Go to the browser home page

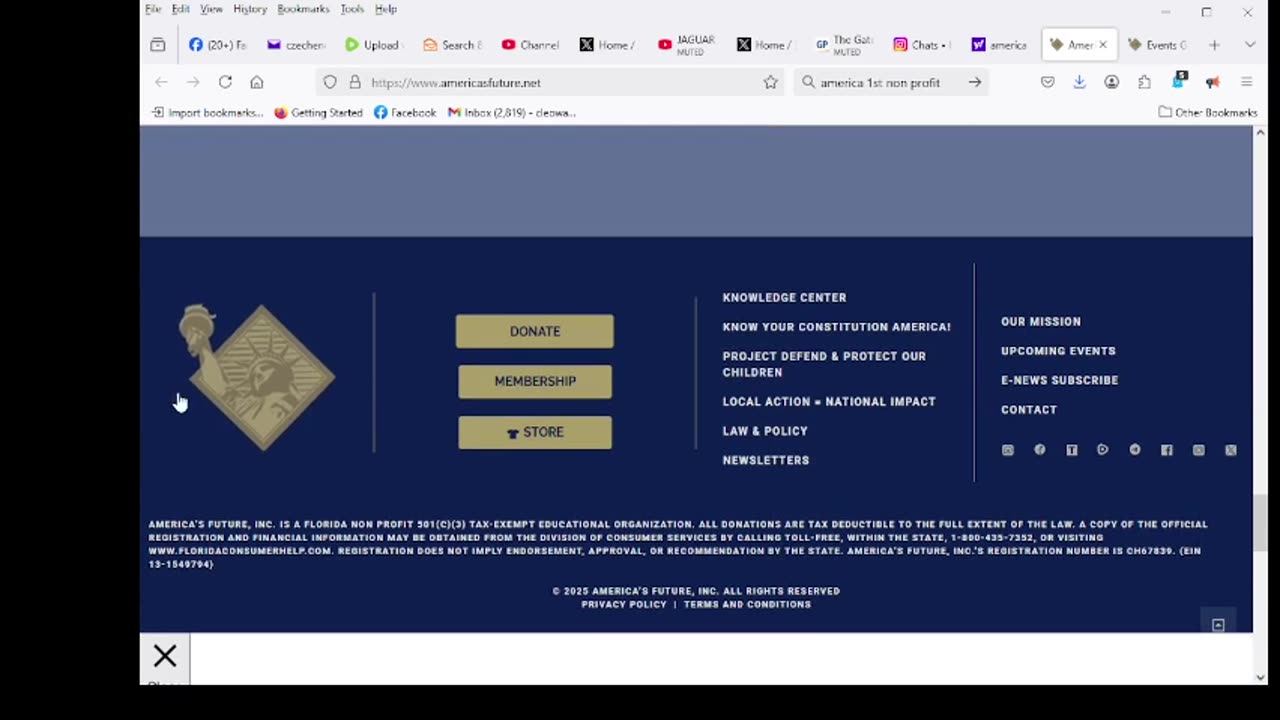257,82
